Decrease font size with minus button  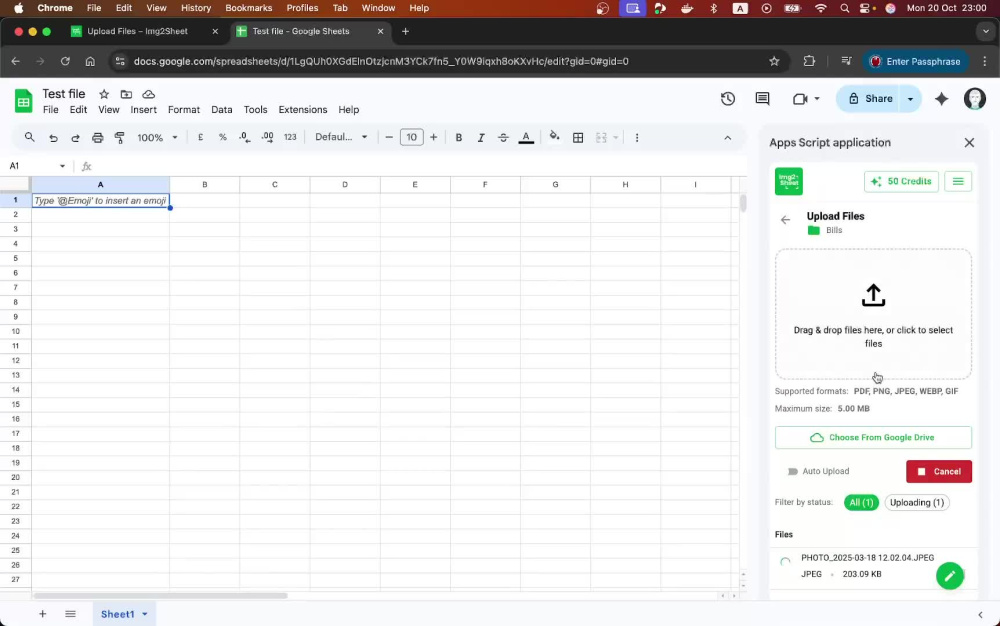pyautogui.click(x=389, y=137)
